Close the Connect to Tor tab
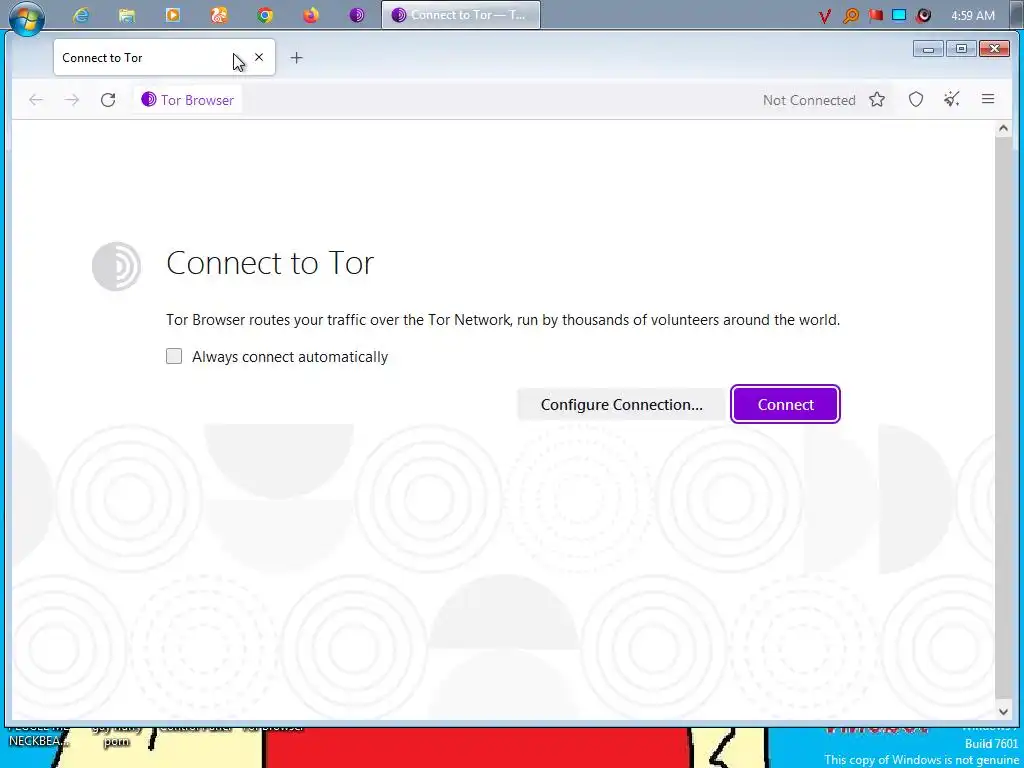Viewport: 1024px width, 768px height. pyautogui.click(x=259, y=57)
